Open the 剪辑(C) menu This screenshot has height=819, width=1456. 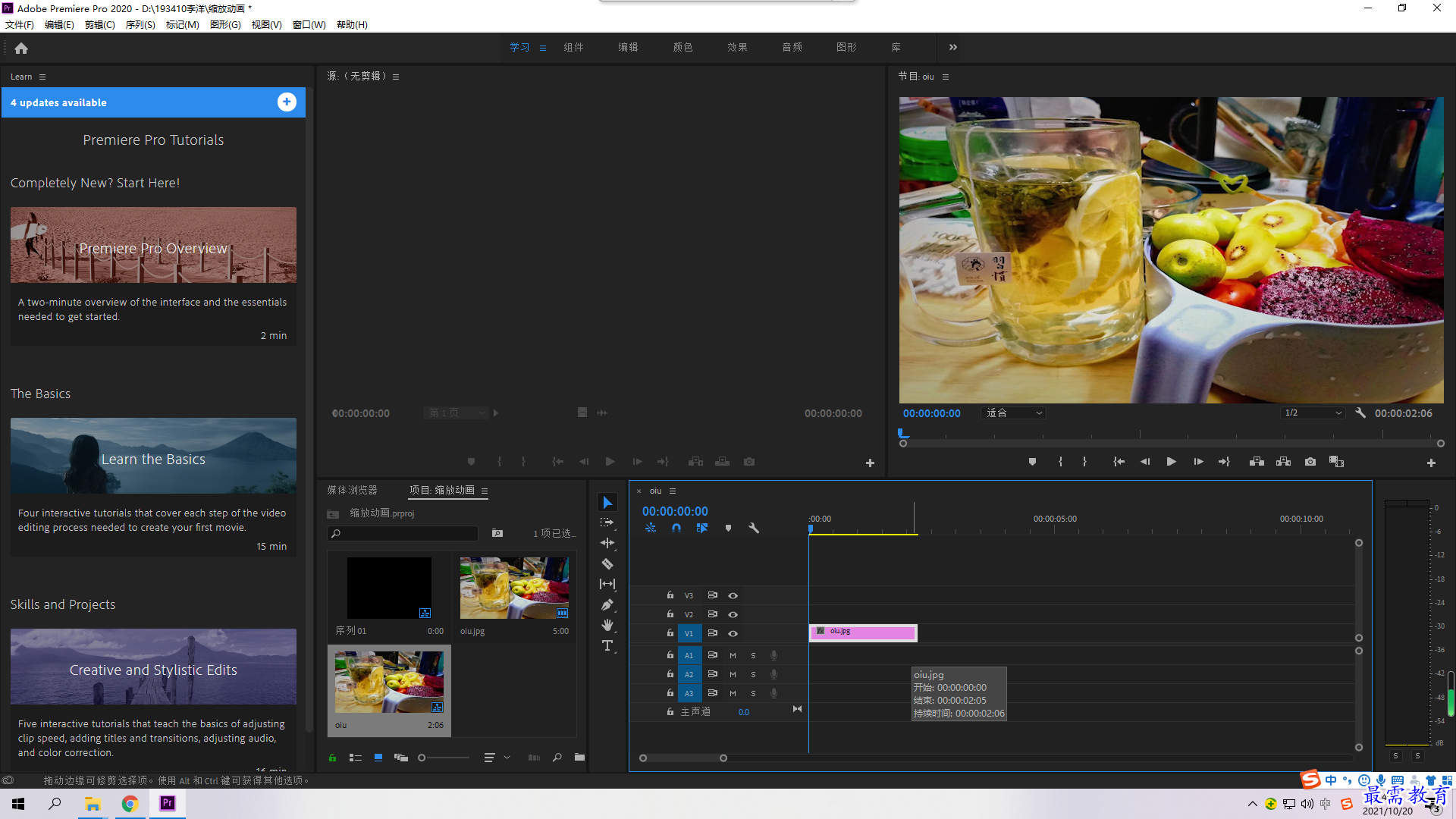pyautogui.click(x=100, y=24)
